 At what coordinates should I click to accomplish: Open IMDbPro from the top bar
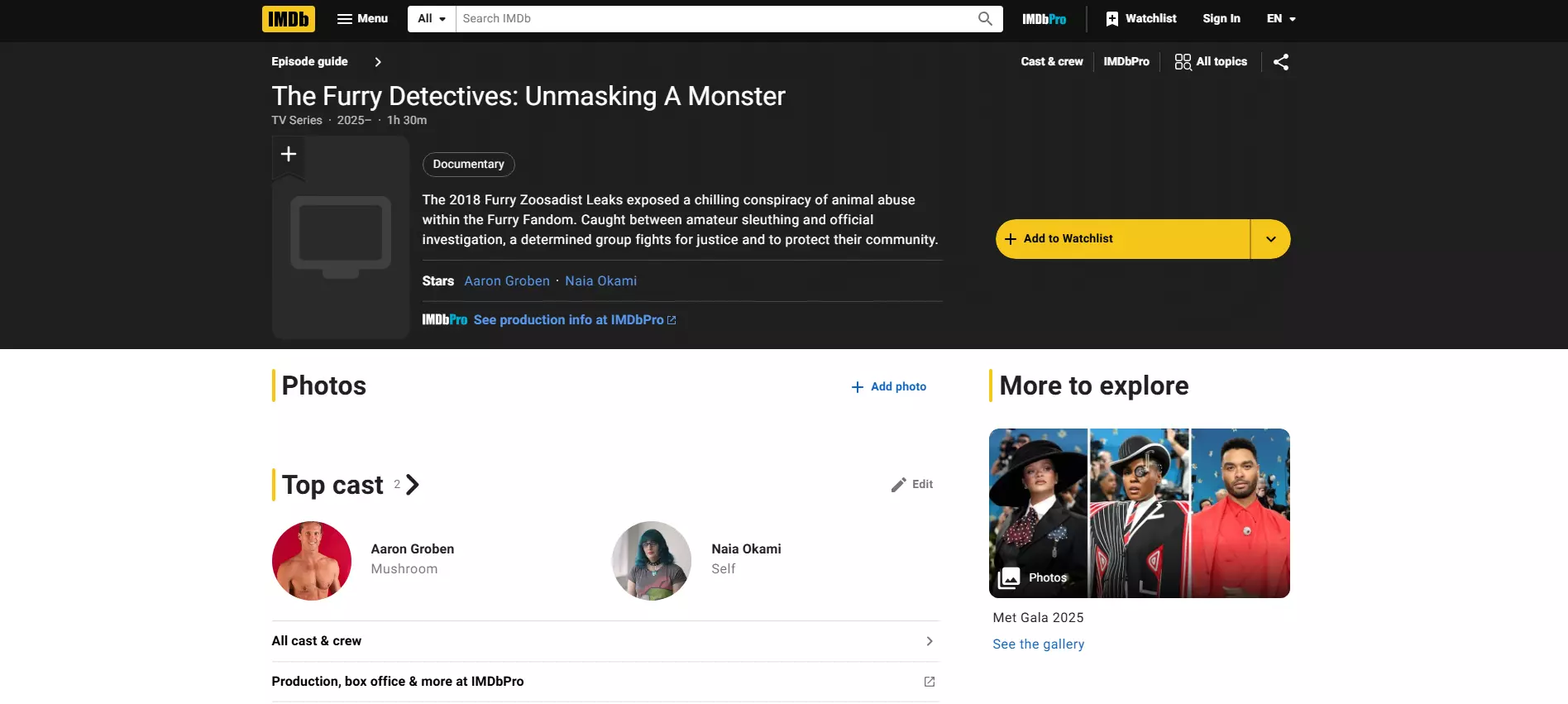click(x=1044, y=19)
